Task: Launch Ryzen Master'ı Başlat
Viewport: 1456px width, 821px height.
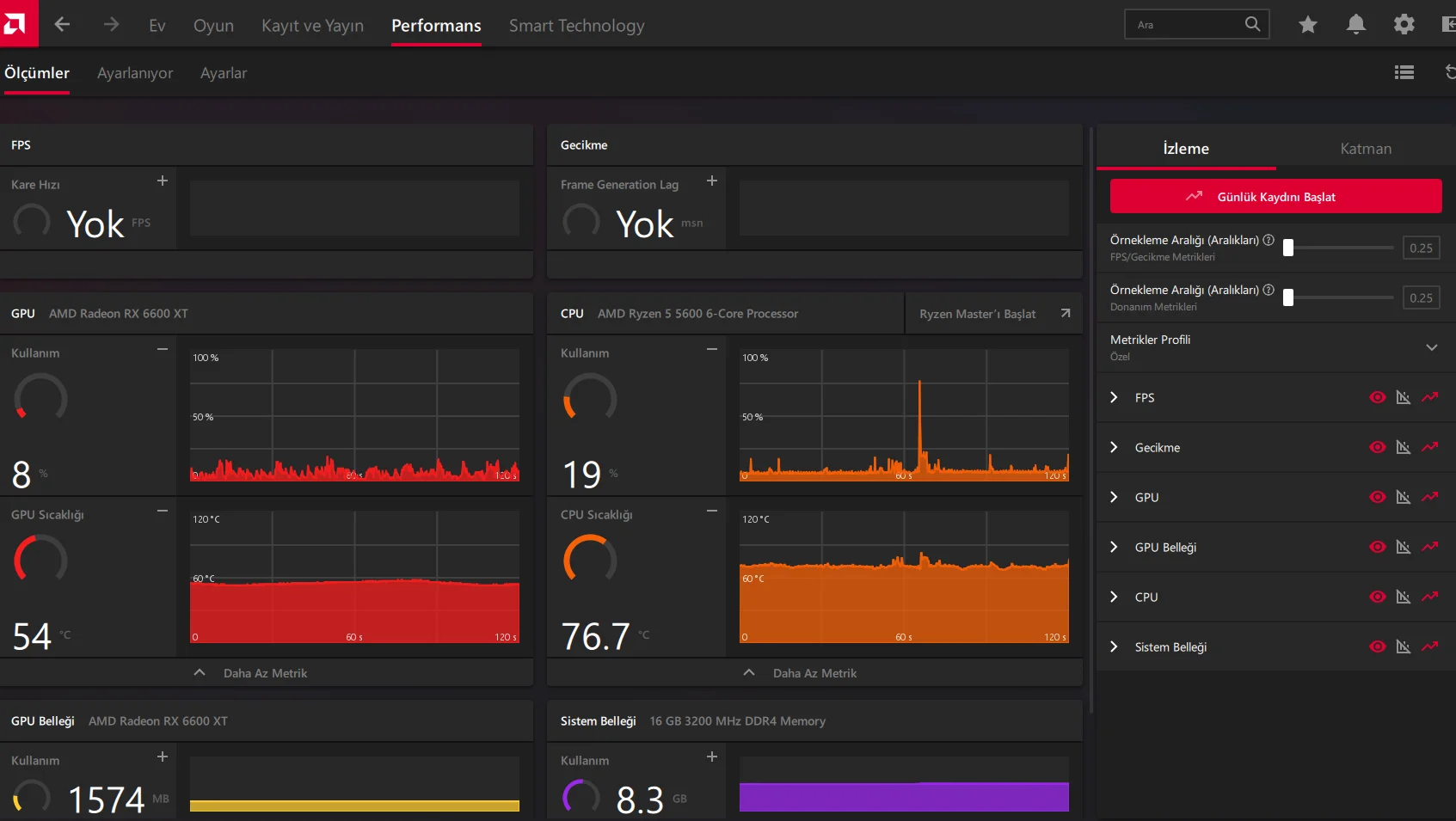Action: coord(994,314)
